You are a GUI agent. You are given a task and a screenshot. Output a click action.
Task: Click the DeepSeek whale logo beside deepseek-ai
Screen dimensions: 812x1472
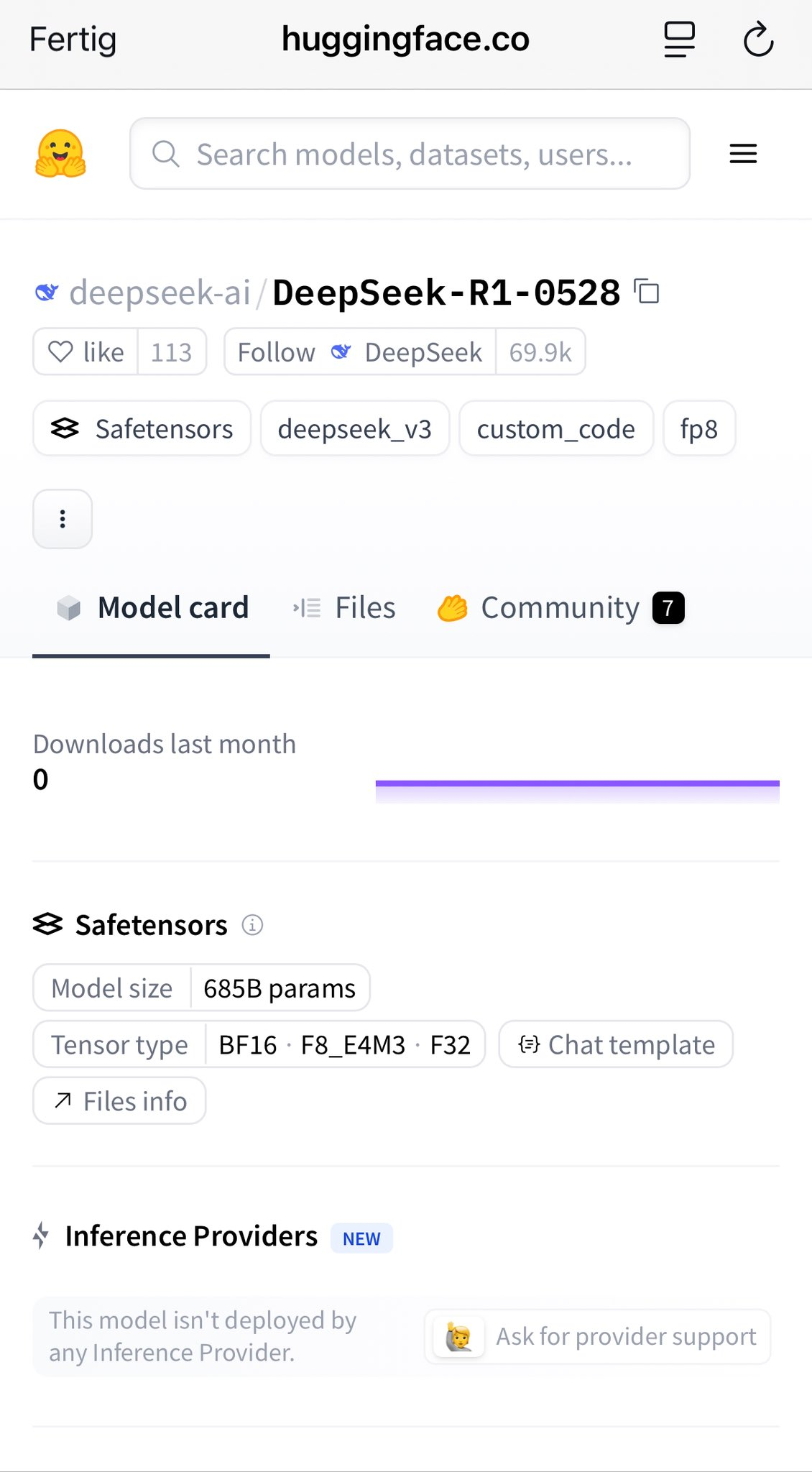[47, 293]
